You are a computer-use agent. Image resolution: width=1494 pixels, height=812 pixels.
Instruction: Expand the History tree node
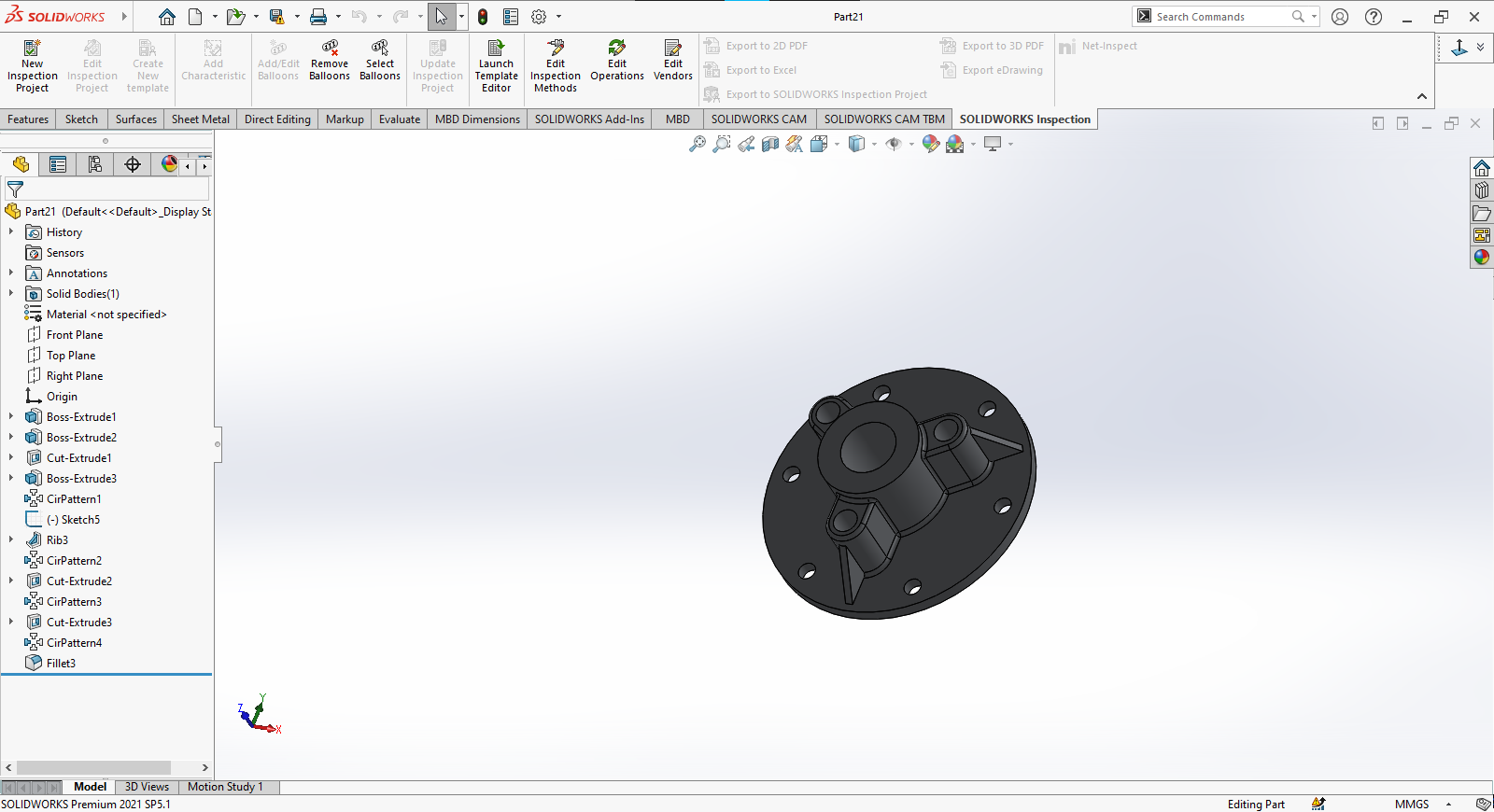coord(11,231)
